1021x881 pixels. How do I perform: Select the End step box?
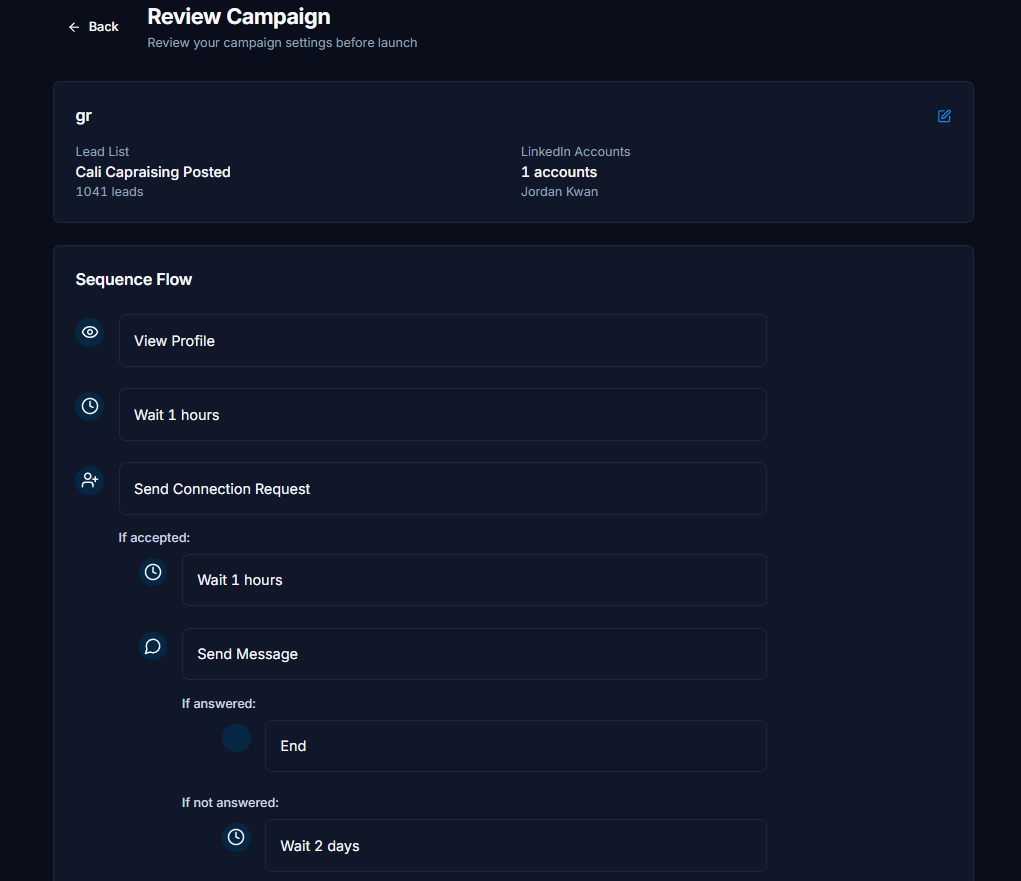tap(516, 746)
